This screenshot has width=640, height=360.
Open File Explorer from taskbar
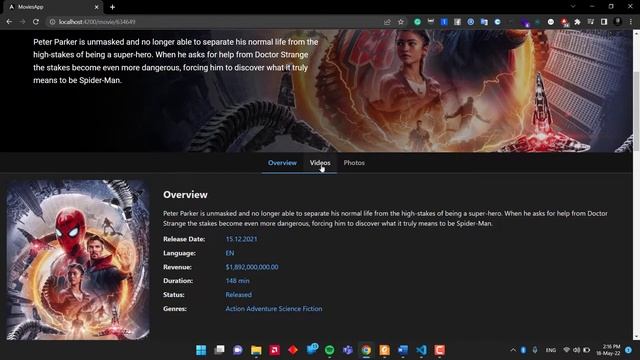(x=256, y=350)
